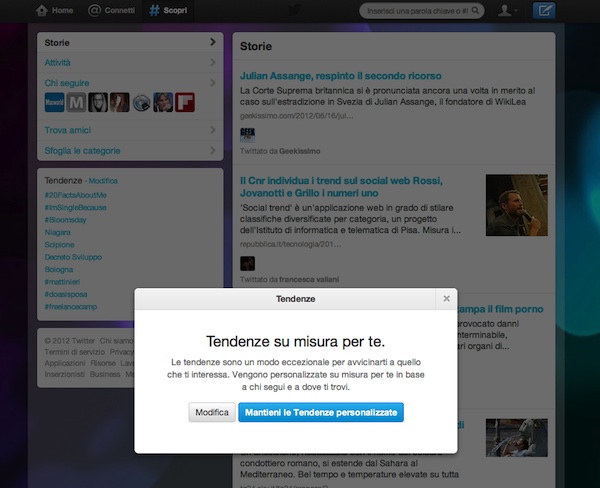The width and height of the screenshot is (600, 488).
Task: Click Mantieni le Tendenze personalizzate button
Action: tap(321, 412)
